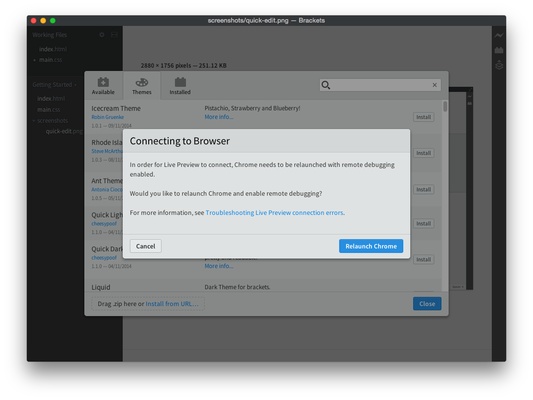
Task: Click the Extract layers icon in right toolbar
Action: 499,65
